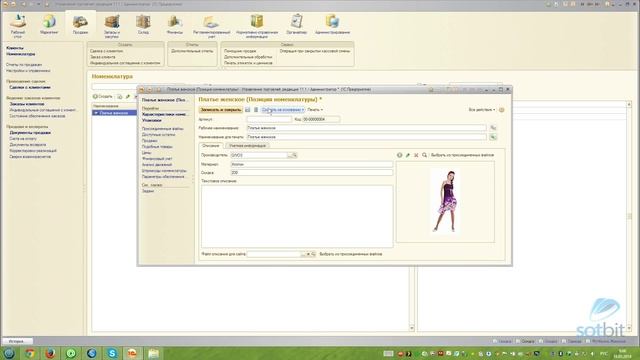Open the Администрирование section
Screen dimensions: 640x360
pos(332,24)
